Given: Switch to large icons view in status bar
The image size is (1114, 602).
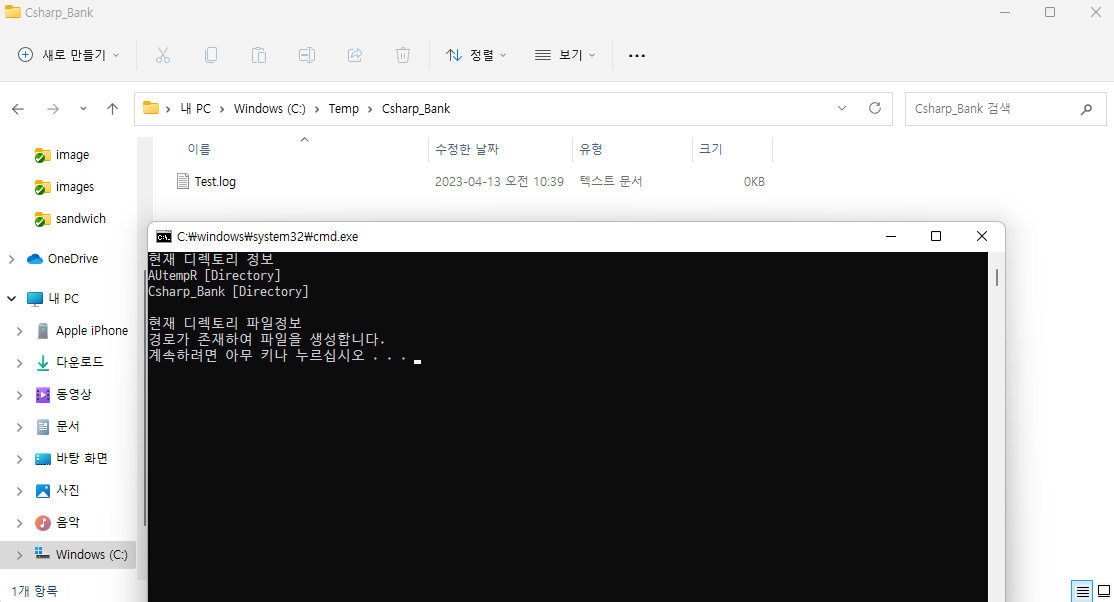Looking at the screenshot, I should pos(1103,591).
